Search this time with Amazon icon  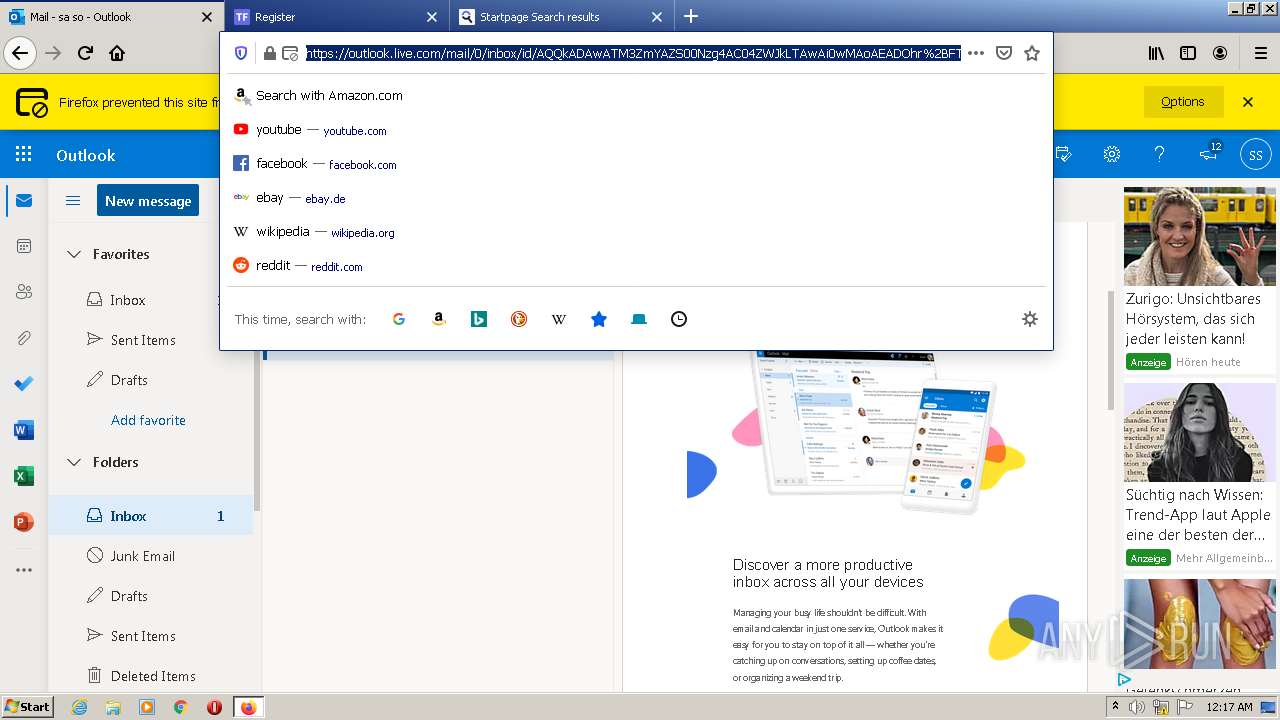tap(439, 319)
